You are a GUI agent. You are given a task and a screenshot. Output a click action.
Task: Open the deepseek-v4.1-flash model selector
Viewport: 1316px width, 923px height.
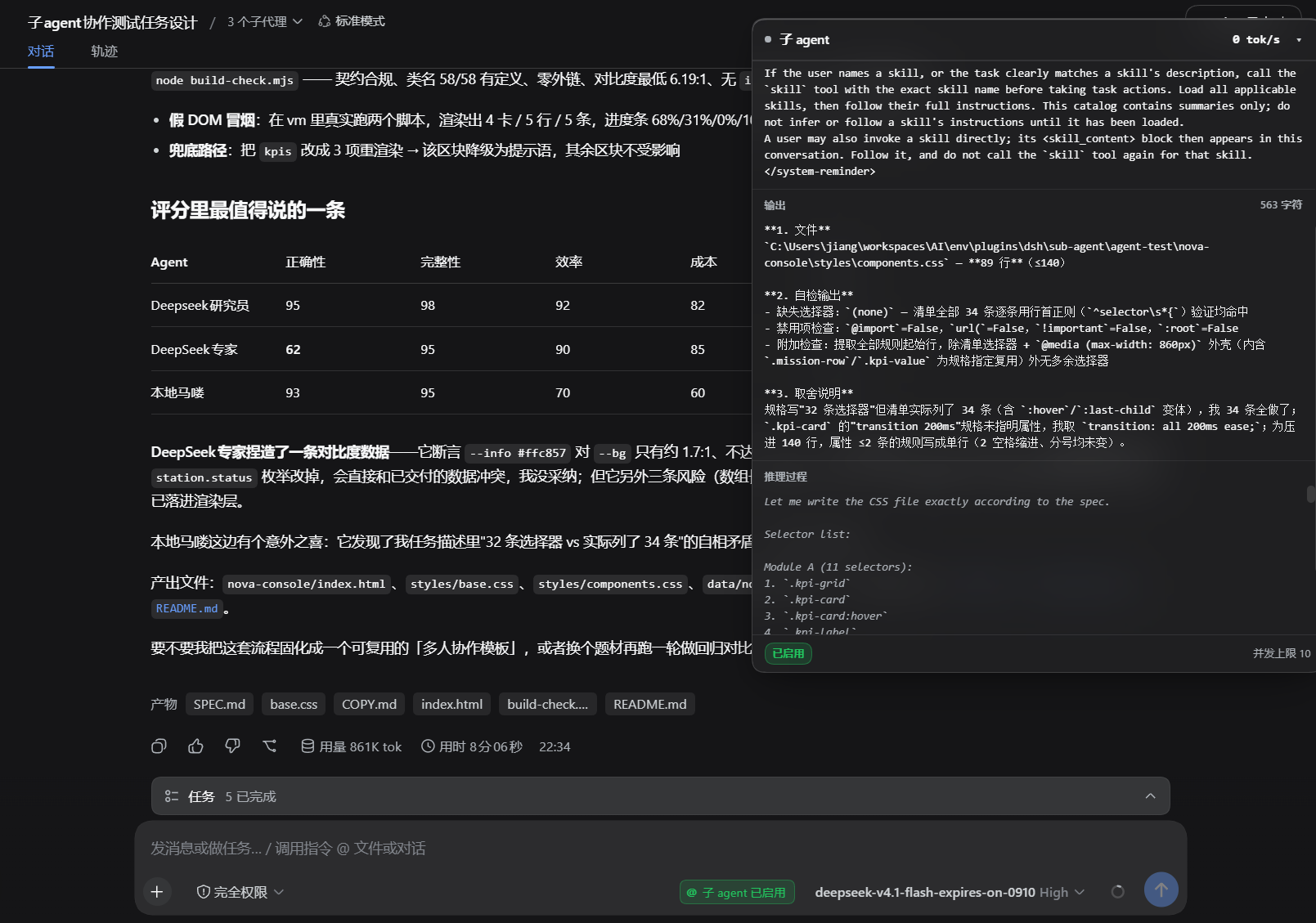(950, 892)
